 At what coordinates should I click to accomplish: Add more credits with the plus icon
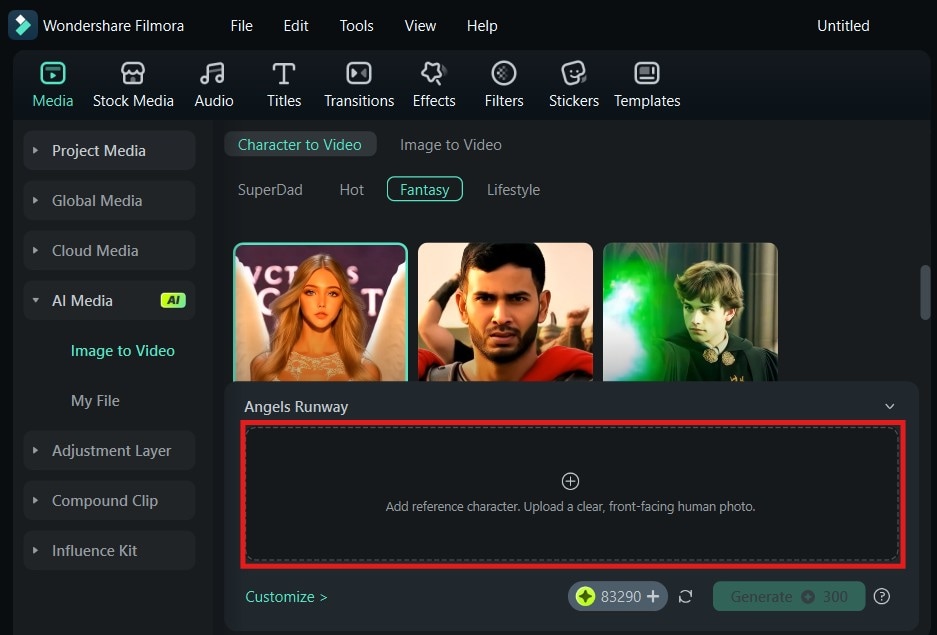(x=653, y=596)
